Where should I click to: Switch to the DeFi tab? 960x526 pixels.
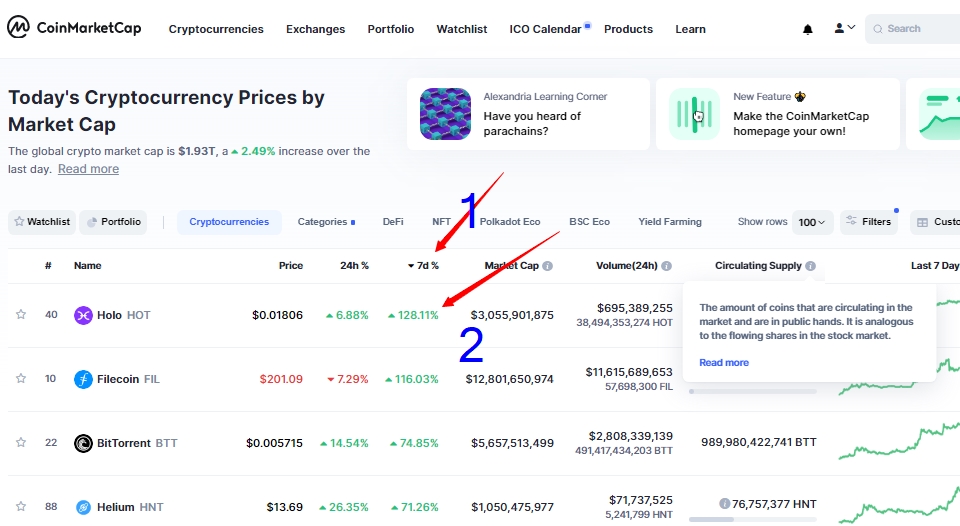(393, 222)
